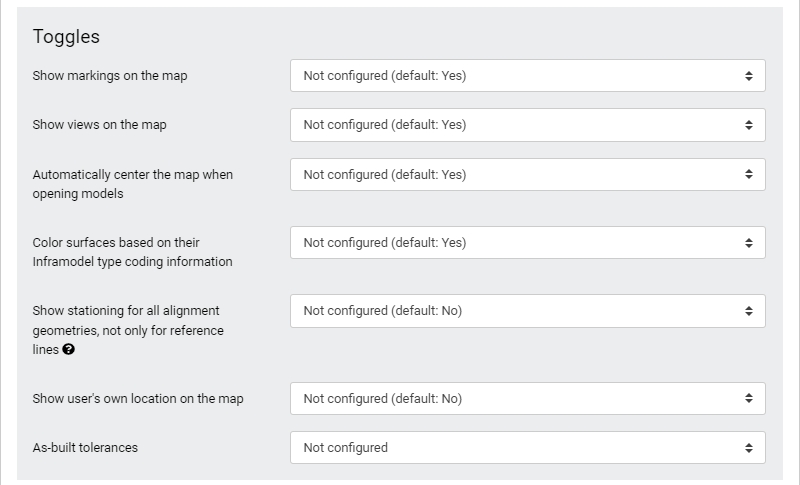Click the 'Show markings on the map' label
Image resolution: width=800 pixels, height=485 pixels.
click(x=110, y=75)
